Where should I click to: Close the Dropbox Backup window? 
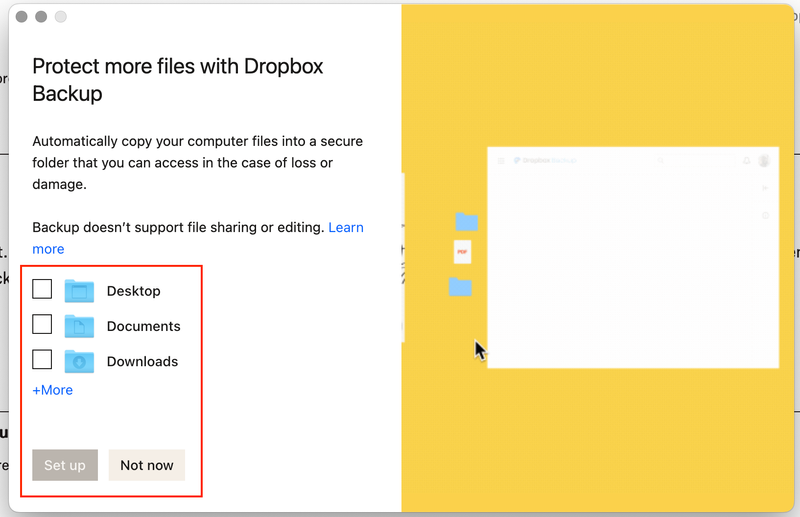click(21, 17)
